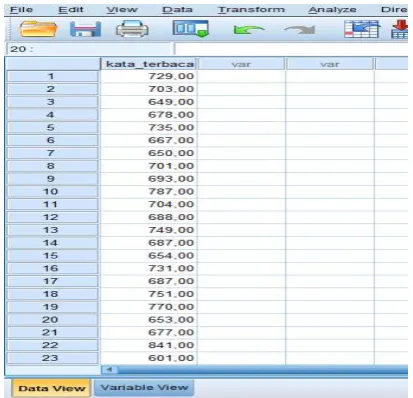Click cell with value 704,00
The height and width of the screenshot is (398, 413).
149,204
